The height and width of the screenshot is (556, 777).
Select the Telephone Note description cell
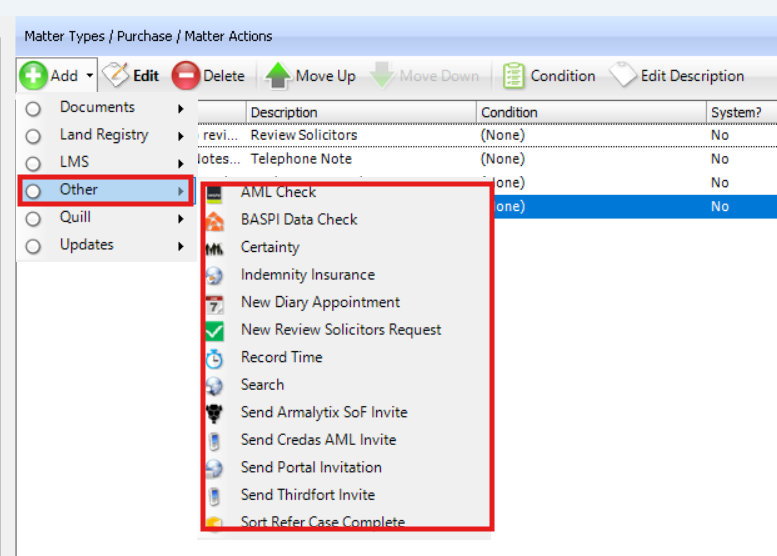point(361,159)
